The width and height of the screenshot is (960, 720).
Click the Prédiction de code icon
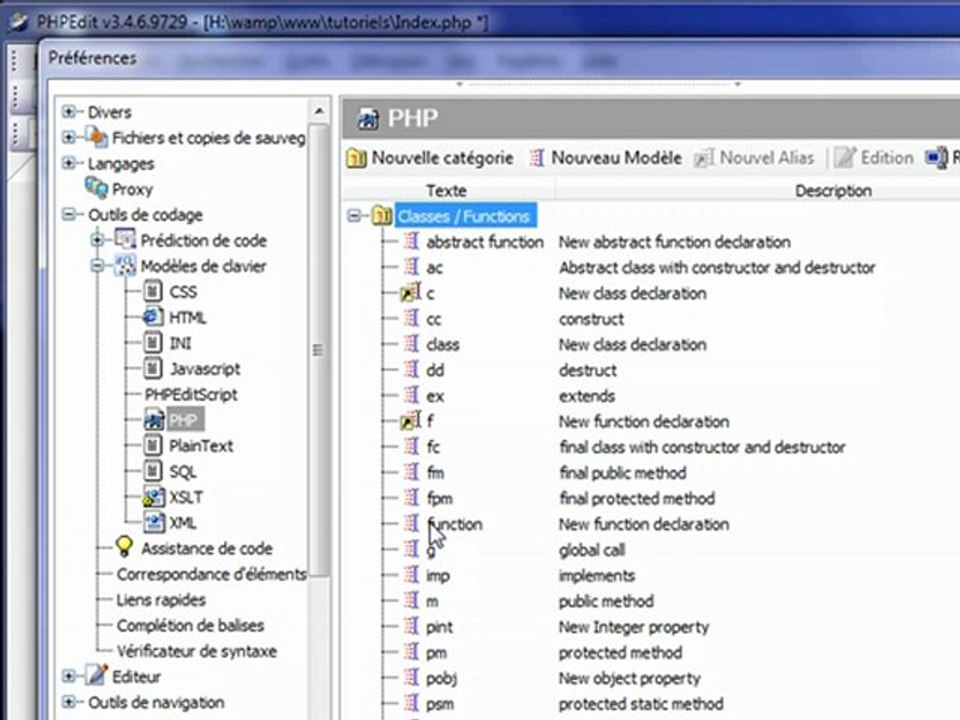(124, 239)
